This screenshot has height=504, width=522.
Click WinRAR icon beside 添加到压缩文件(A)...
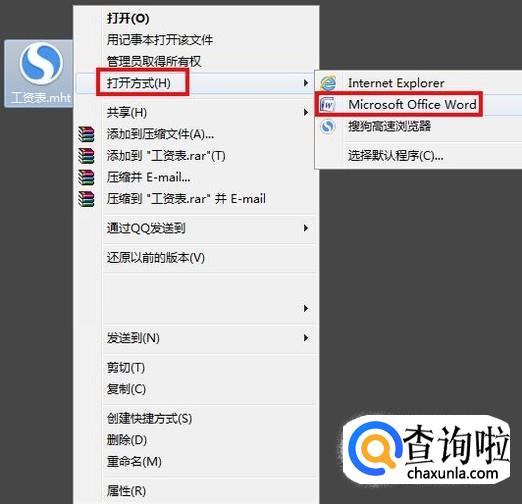[86, 134]
